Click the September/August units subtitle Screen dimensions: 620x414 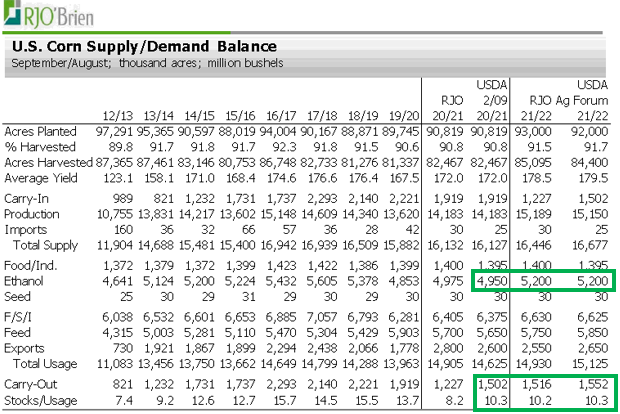point(147,64)
